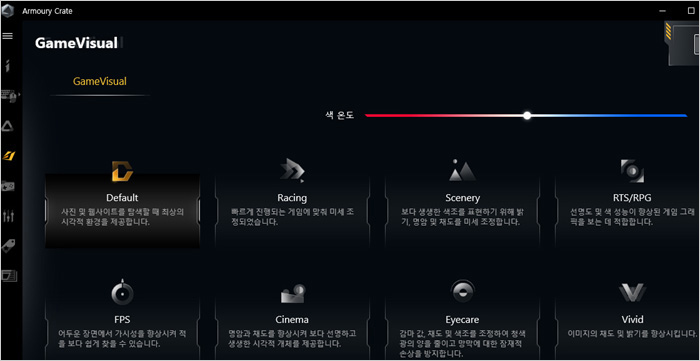Choose the Cinema mode icon

[x=292, y=294]
